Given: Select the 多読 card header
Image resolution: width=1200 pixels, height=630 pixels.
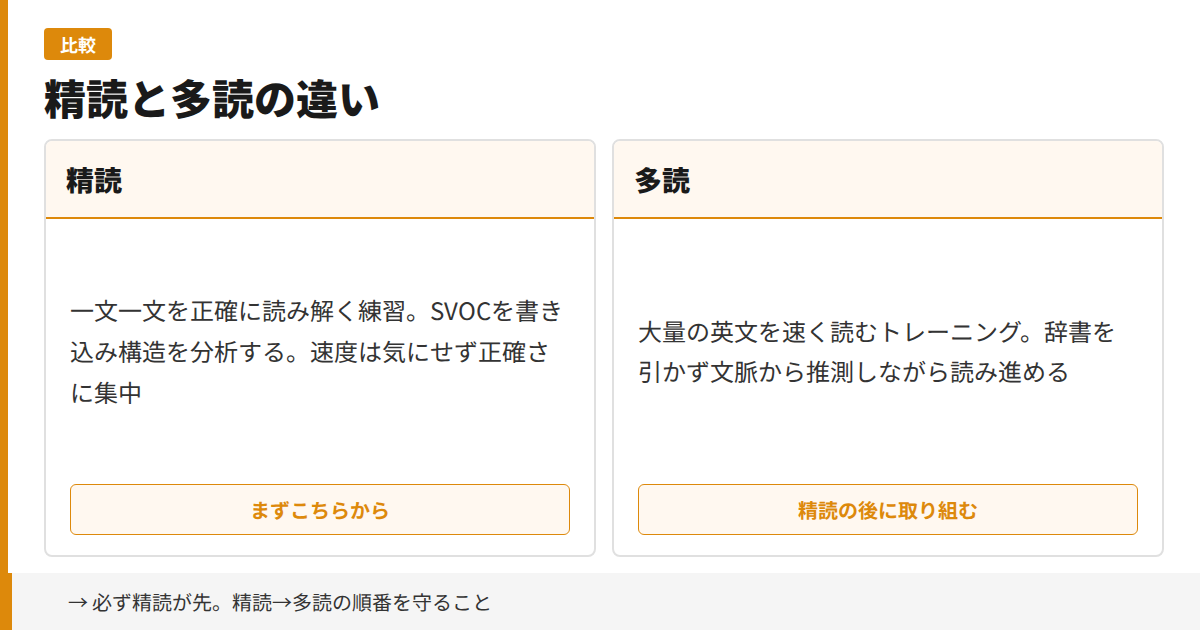Looking at the screenshot, I should tap(660, 181).
